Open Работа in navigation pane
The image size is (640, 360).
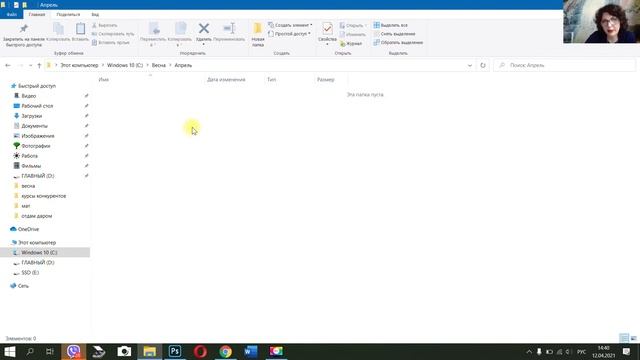(29, 156)
